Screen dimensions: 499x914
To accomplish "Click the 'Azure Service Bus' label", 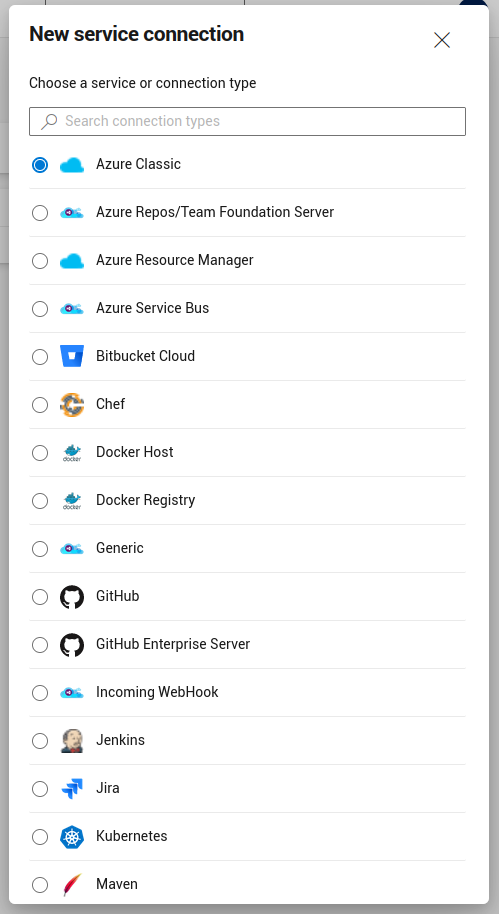I will pos(153,308).
